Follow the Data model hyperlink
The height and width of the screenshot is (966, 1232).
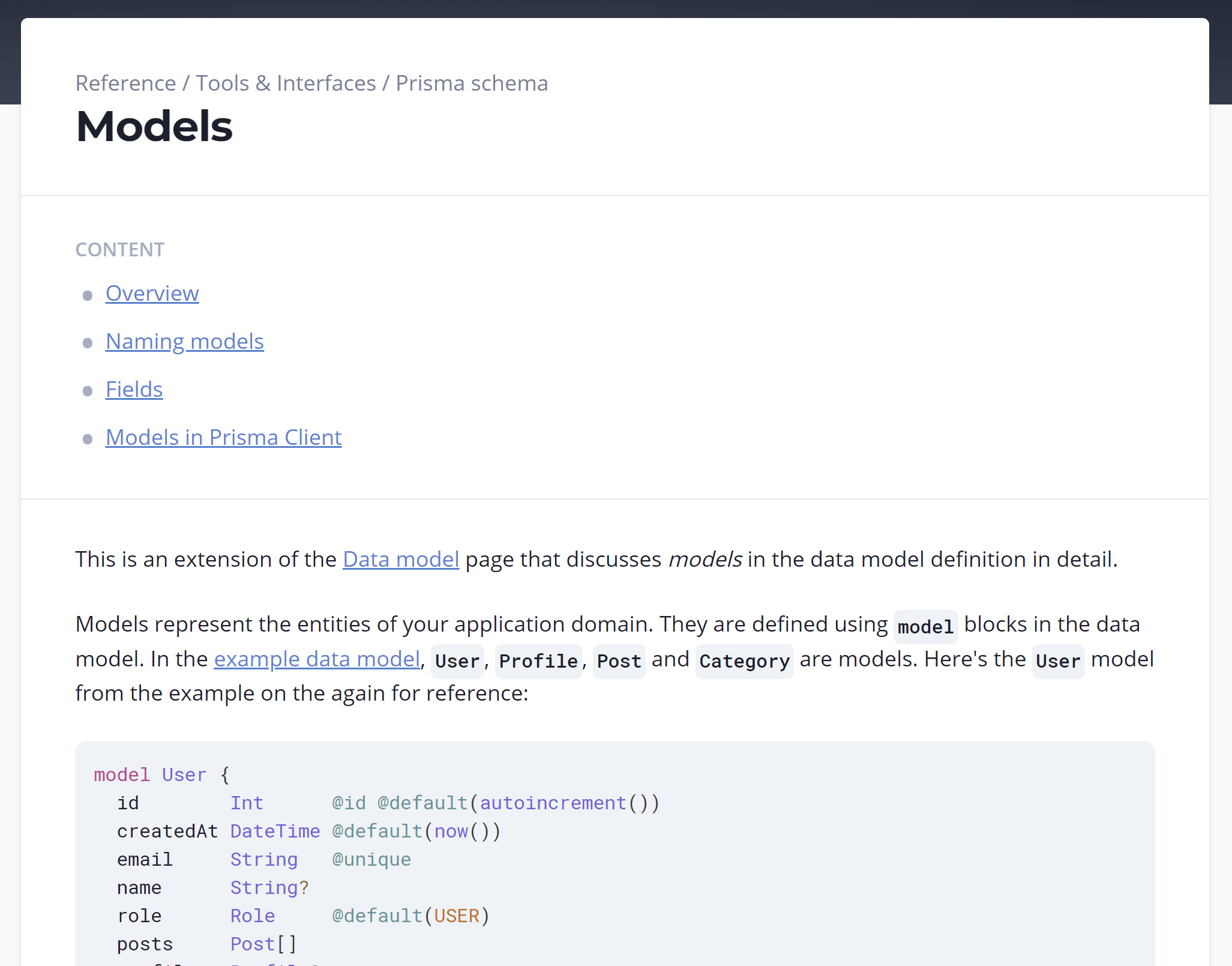coord(400,559)
